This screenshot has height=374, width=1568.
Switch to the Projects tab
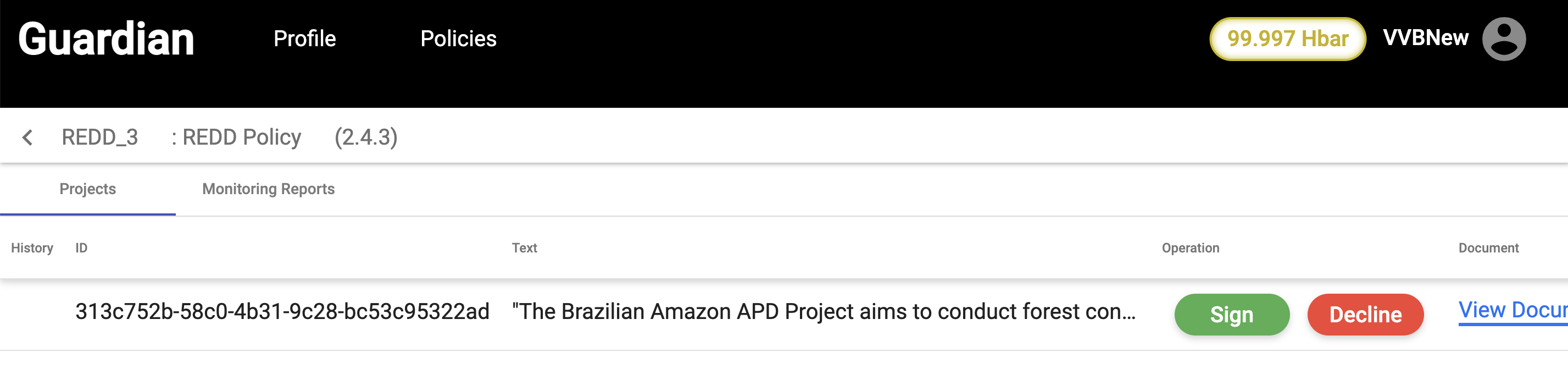coord(88,189)
